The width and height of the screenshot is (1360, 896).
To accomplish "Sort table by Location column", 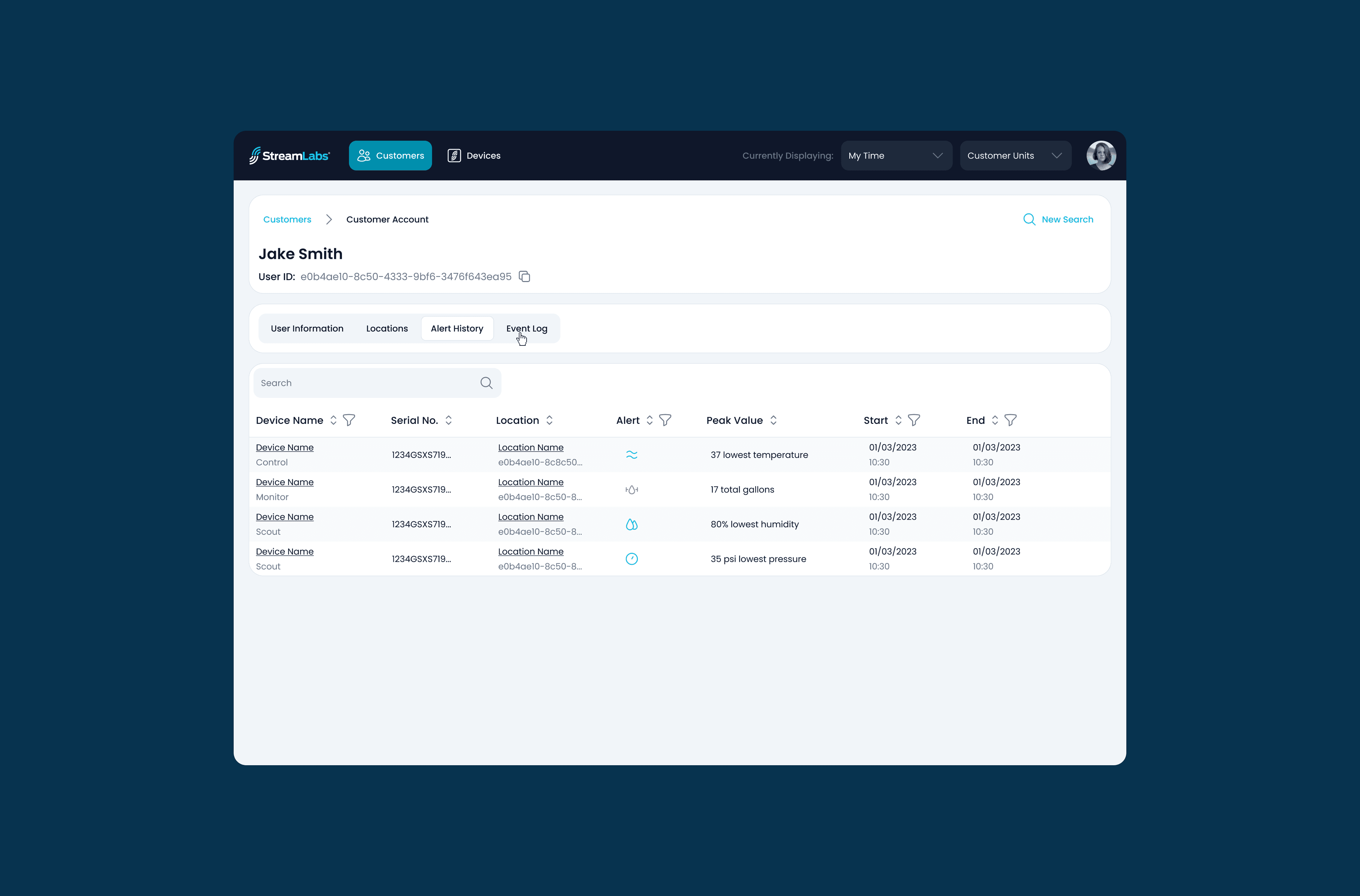I will coord(549,420).
